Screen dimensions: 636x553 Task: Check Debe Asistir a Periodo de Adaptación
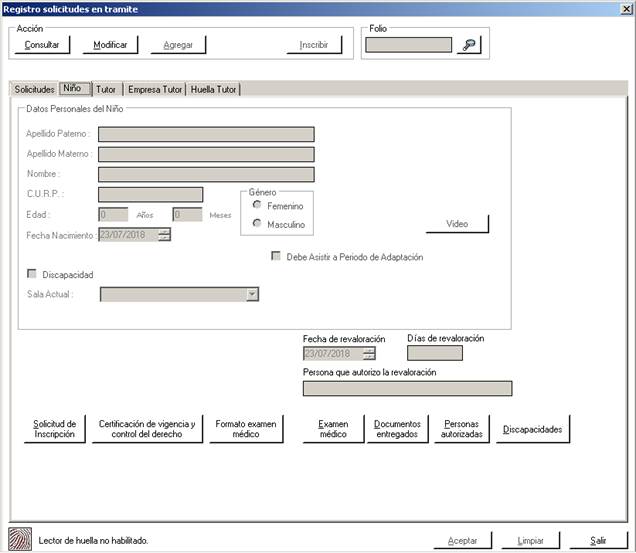276,256
